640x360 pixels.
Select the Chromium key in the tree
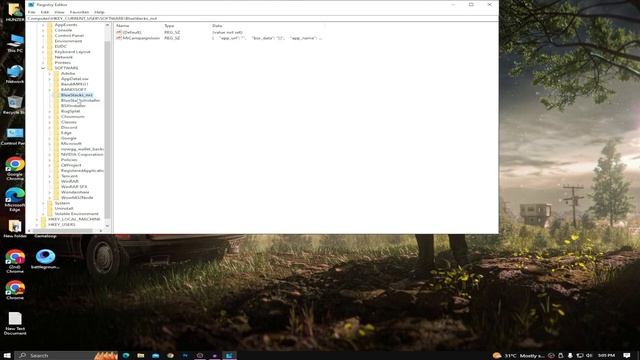73,116
